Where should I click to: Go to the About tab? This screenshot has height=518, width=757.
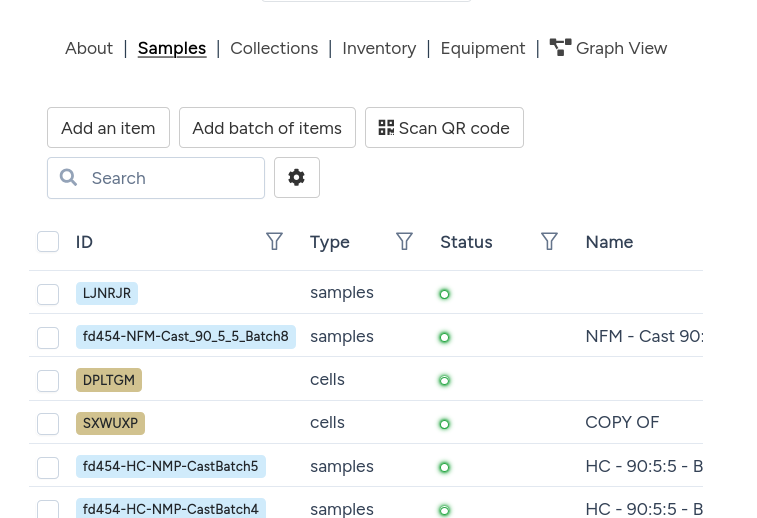[x=89, y=48]
